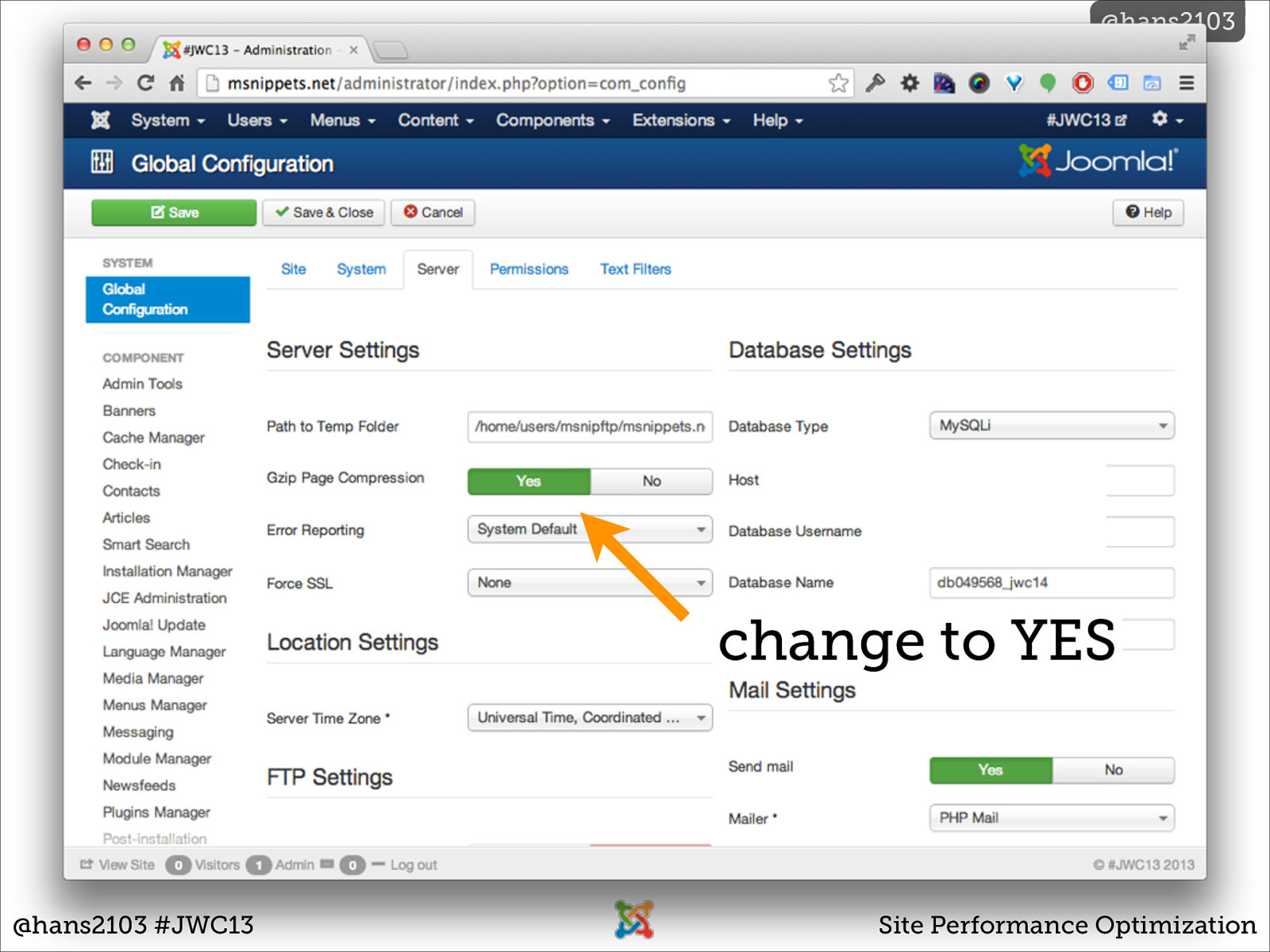
Task: Open the Extensions menu
Action: pos(681,120)
